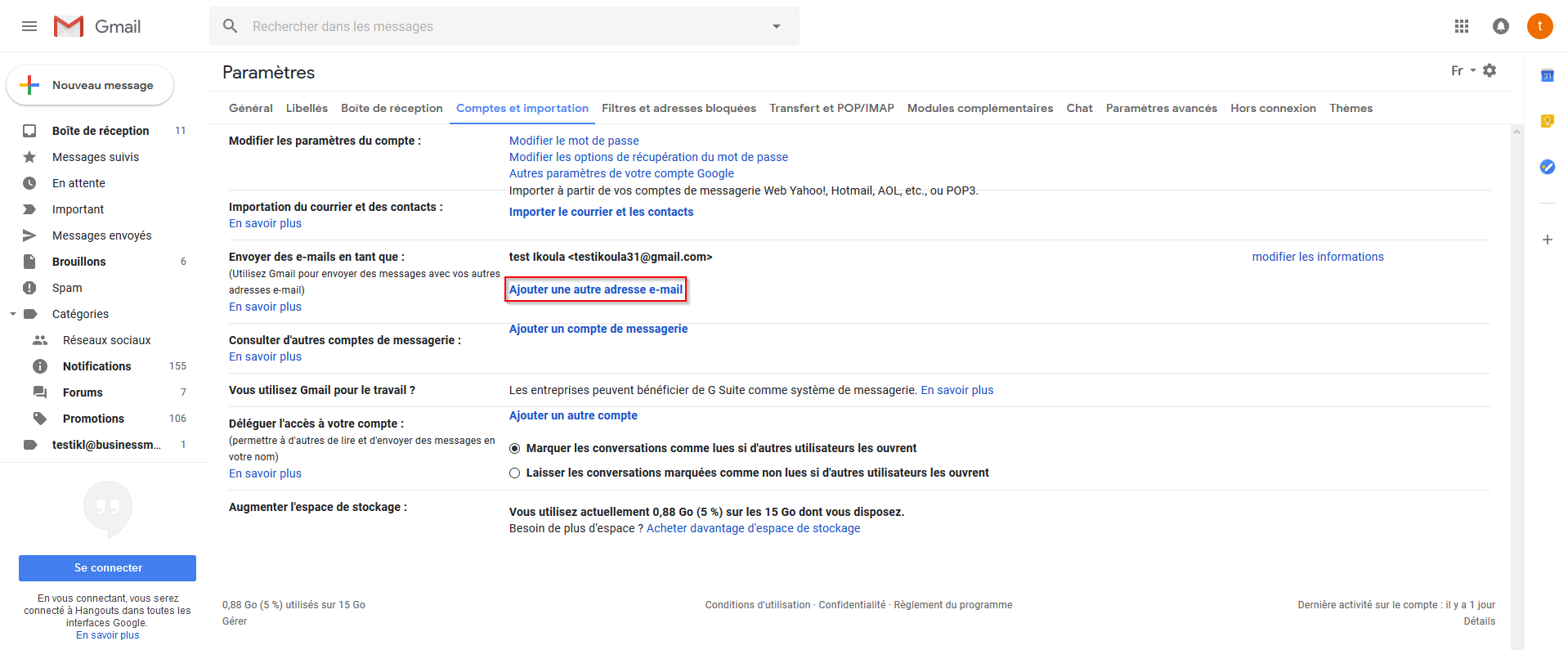This screenshot has width=1568, height=650.
Task: Click the Nouveau message button
Action: [x=90, y=85]
